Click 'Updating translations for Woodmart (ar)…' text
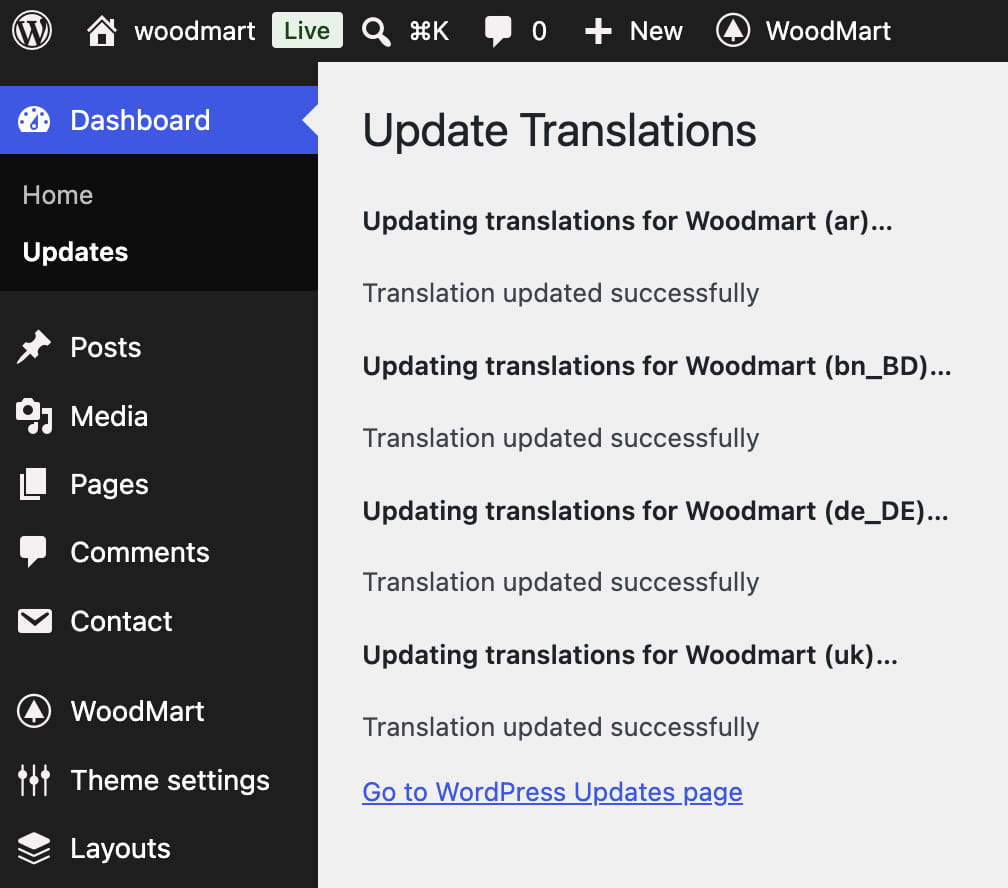 627,221
